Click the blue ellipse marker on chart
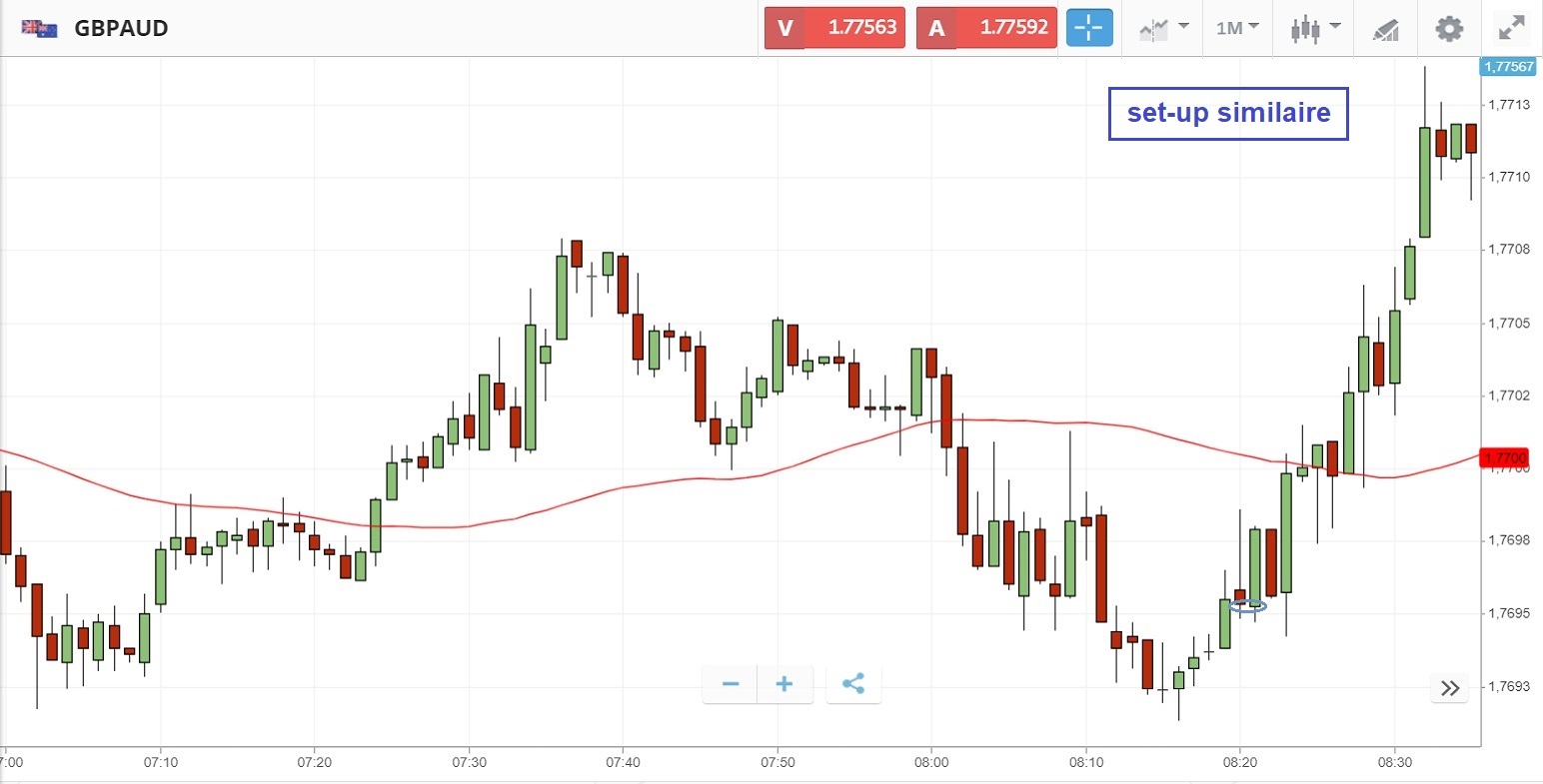Viewport: 1543px width, 784px height. click(x=1247, y=605)
